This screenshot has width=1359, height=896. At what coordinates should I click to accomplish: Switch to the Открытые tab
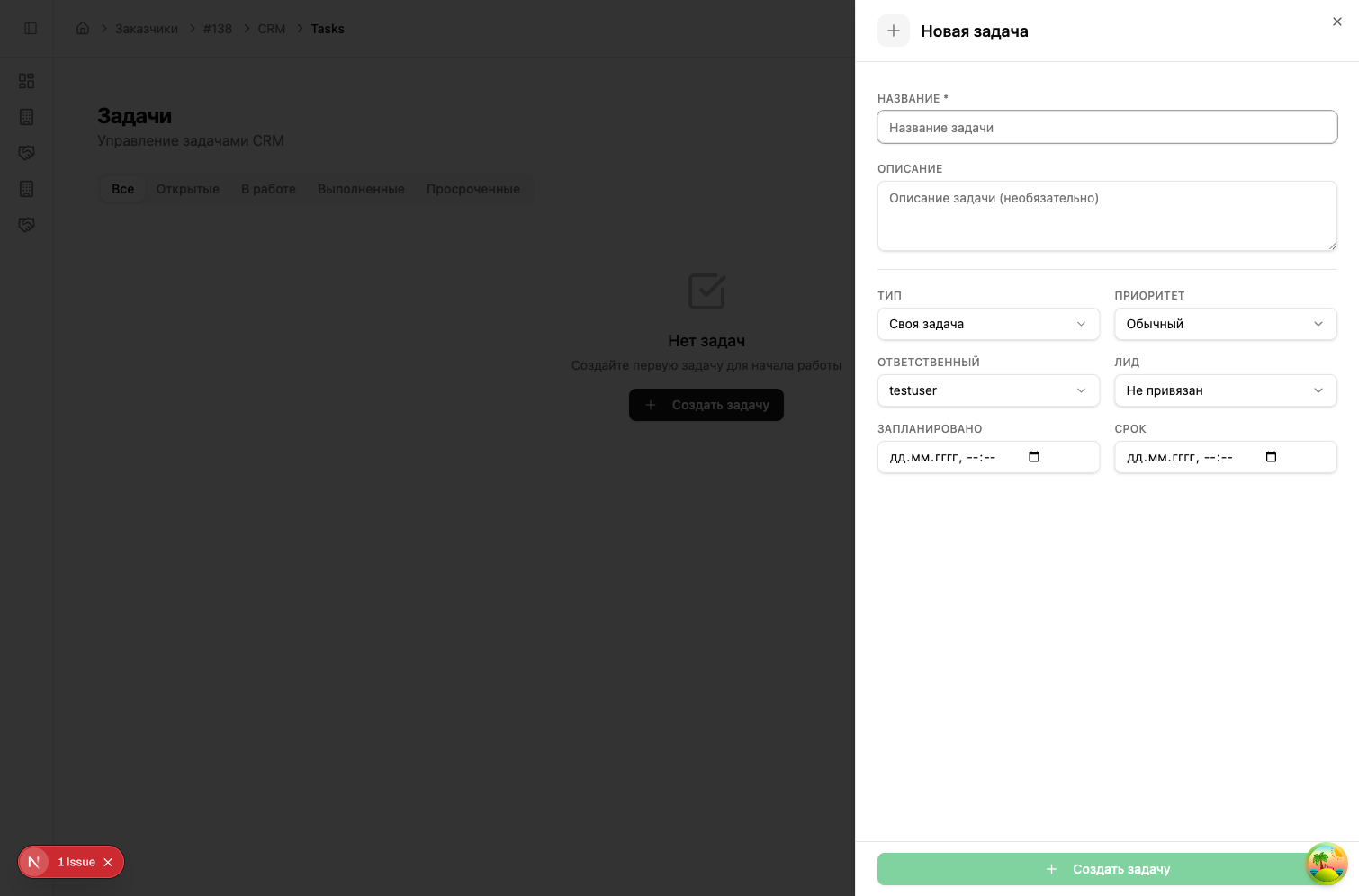(x=187, y=189)
